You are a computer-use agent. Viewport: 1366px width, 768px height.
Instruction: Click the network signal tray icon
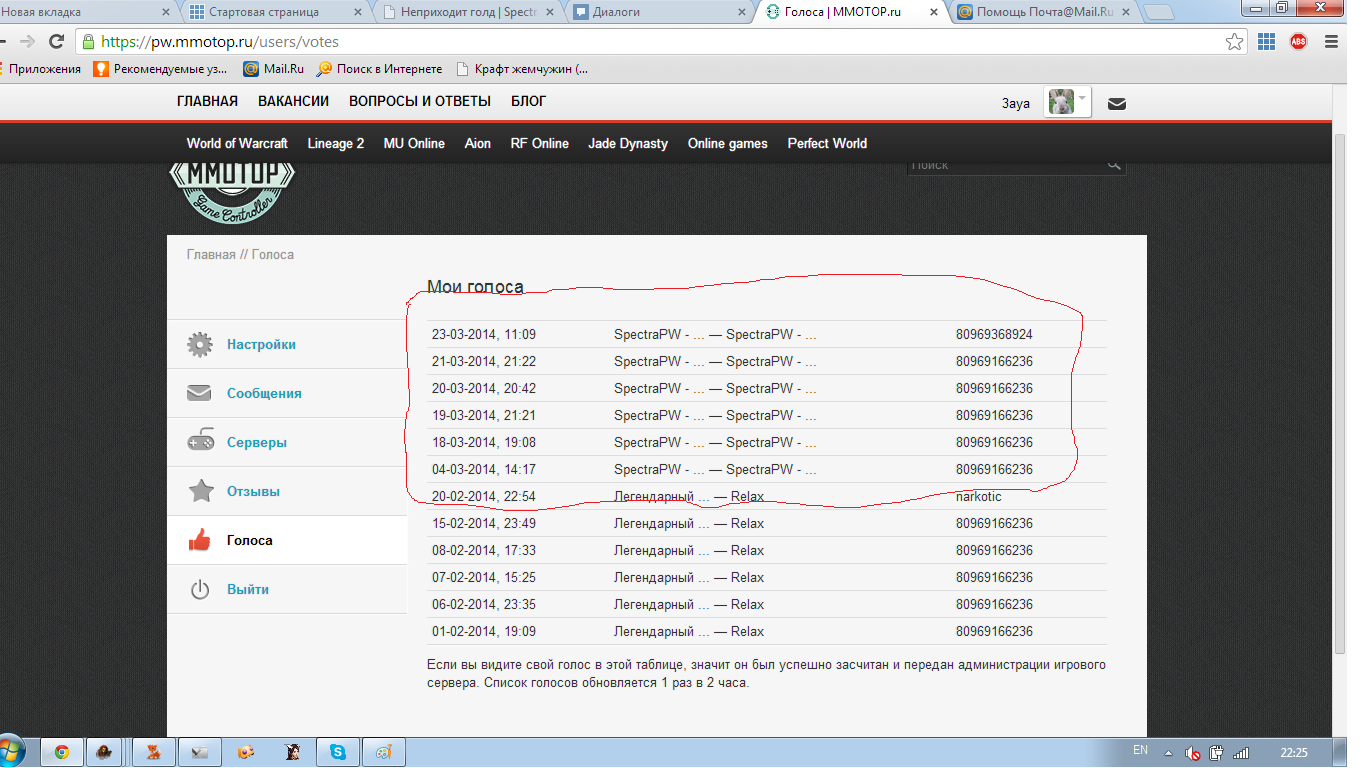(1241, 753)
